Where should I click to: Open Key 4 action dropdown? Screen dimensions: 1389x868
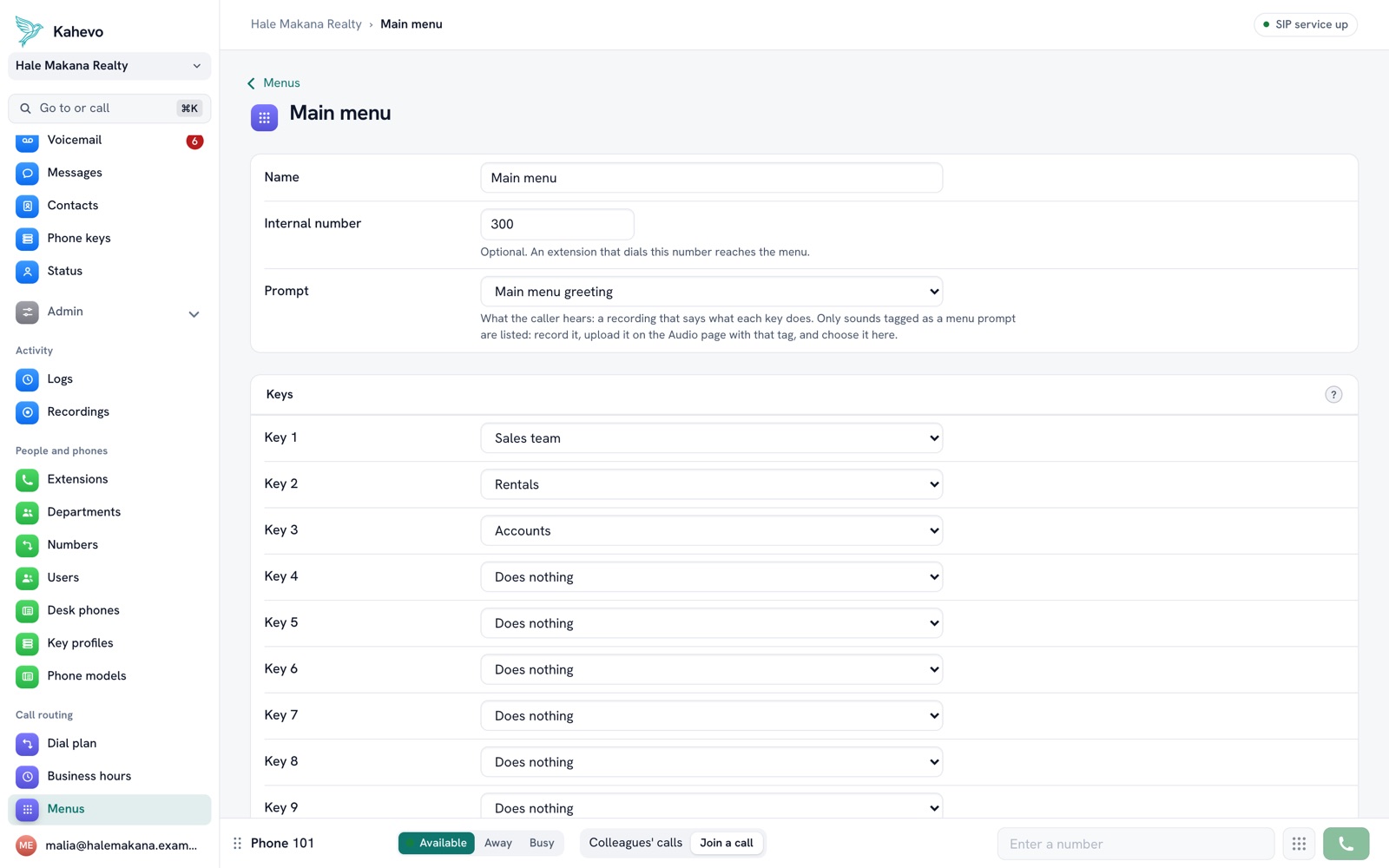tap(711, 577)
